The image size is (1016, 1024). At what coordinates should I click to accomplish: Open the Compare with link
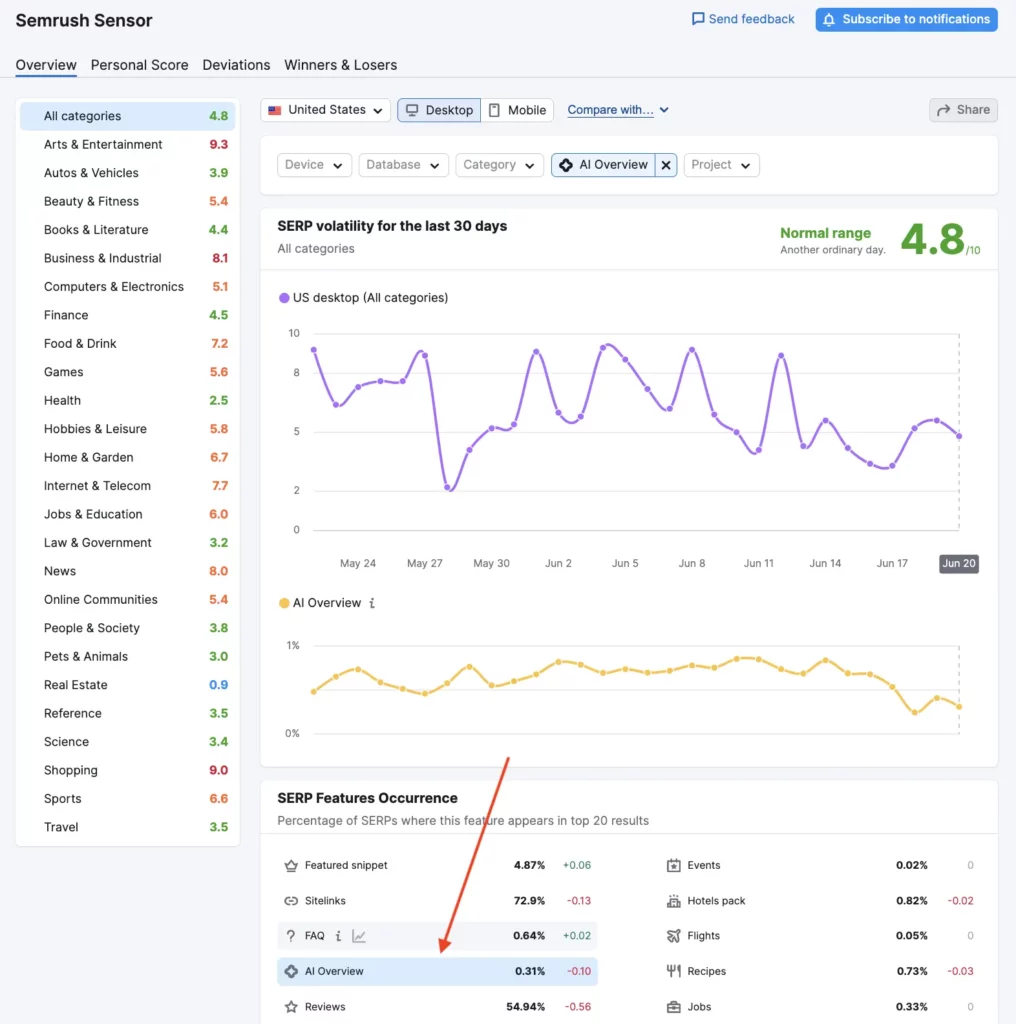(611, 110)
